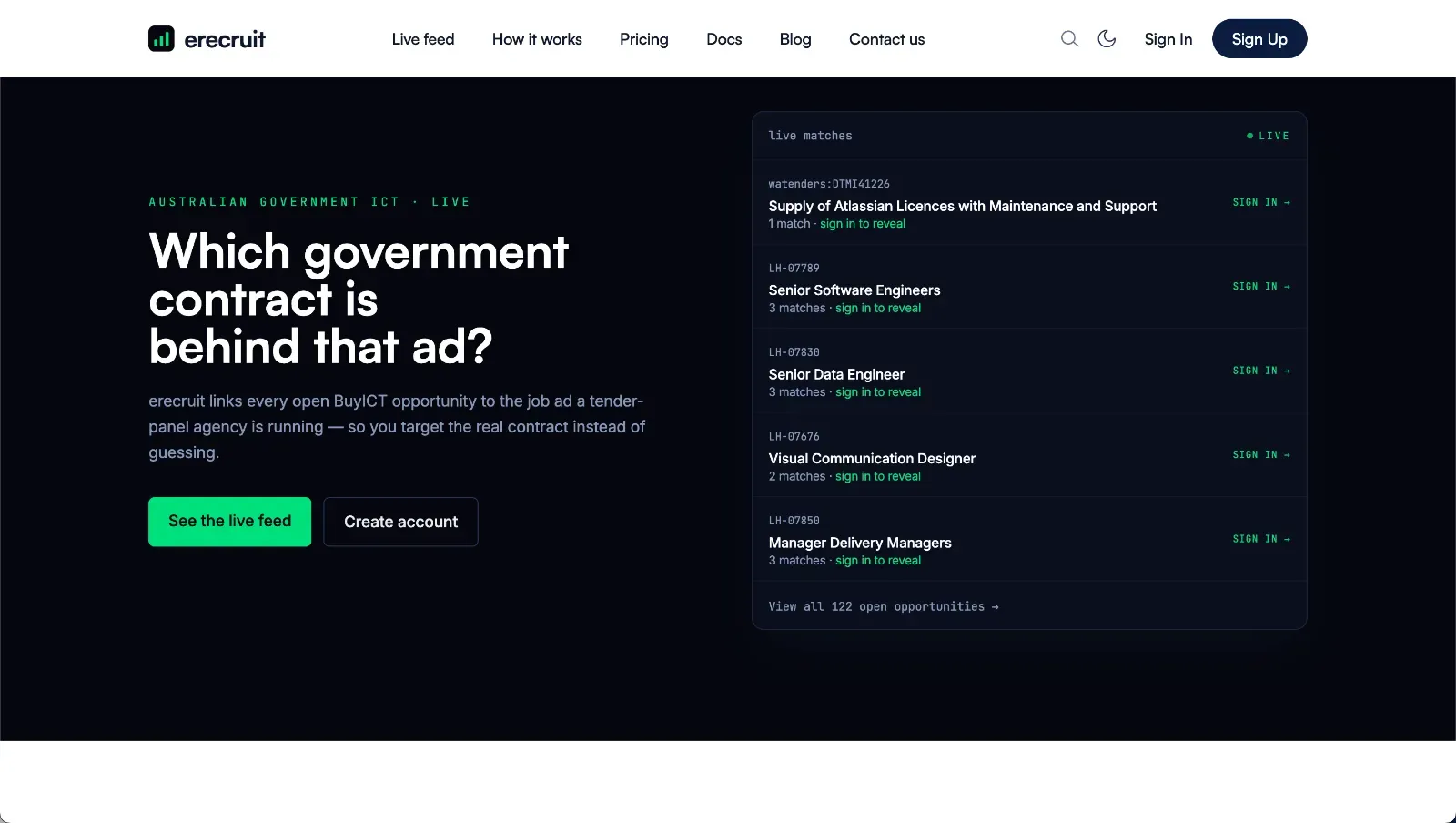Screen dimensions: 1456x823
Task: Open View all 122 open opportunities link
Action: [x=884, y=606]
